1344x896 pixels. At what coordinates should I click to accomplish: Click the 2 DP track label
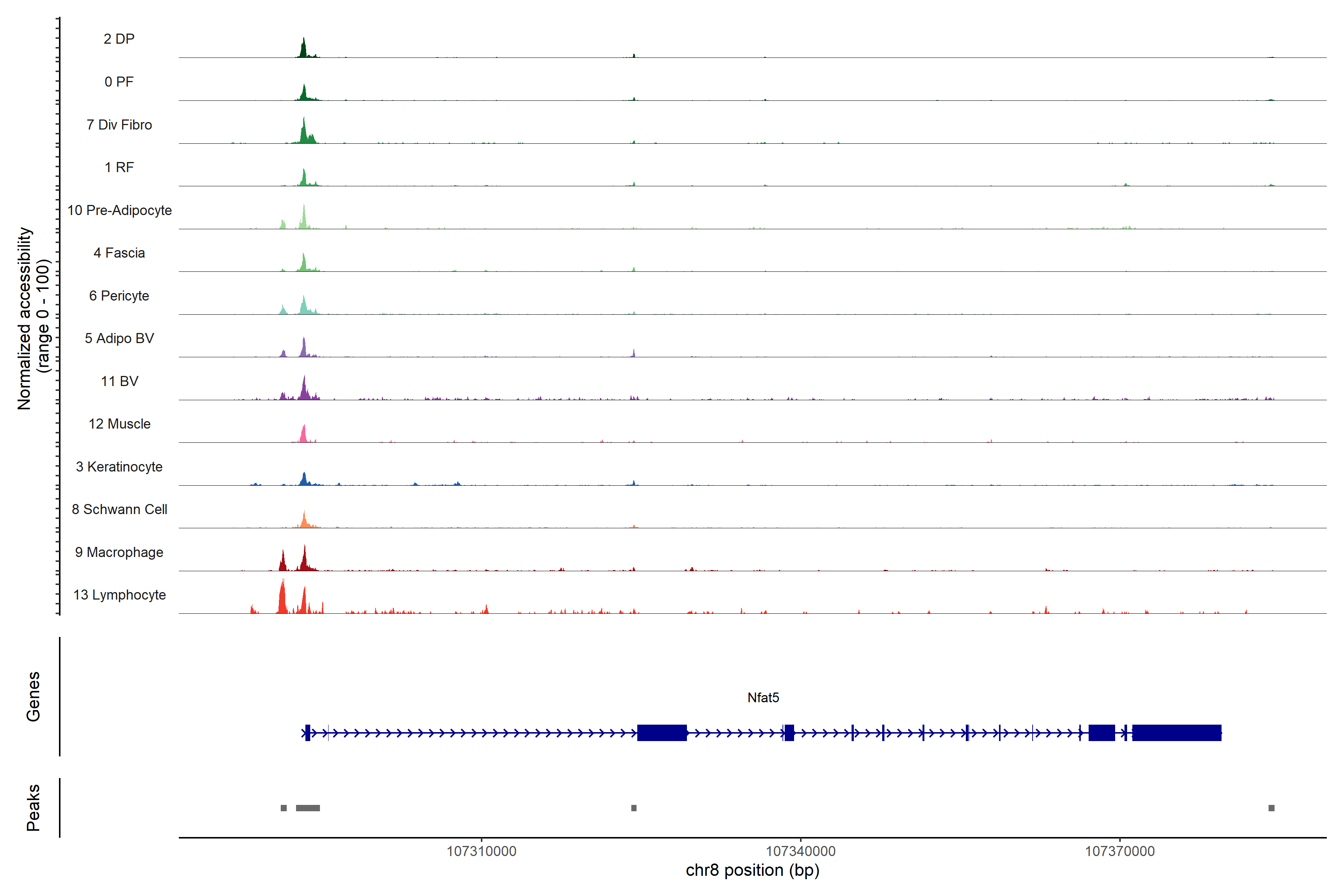(119, 39)
